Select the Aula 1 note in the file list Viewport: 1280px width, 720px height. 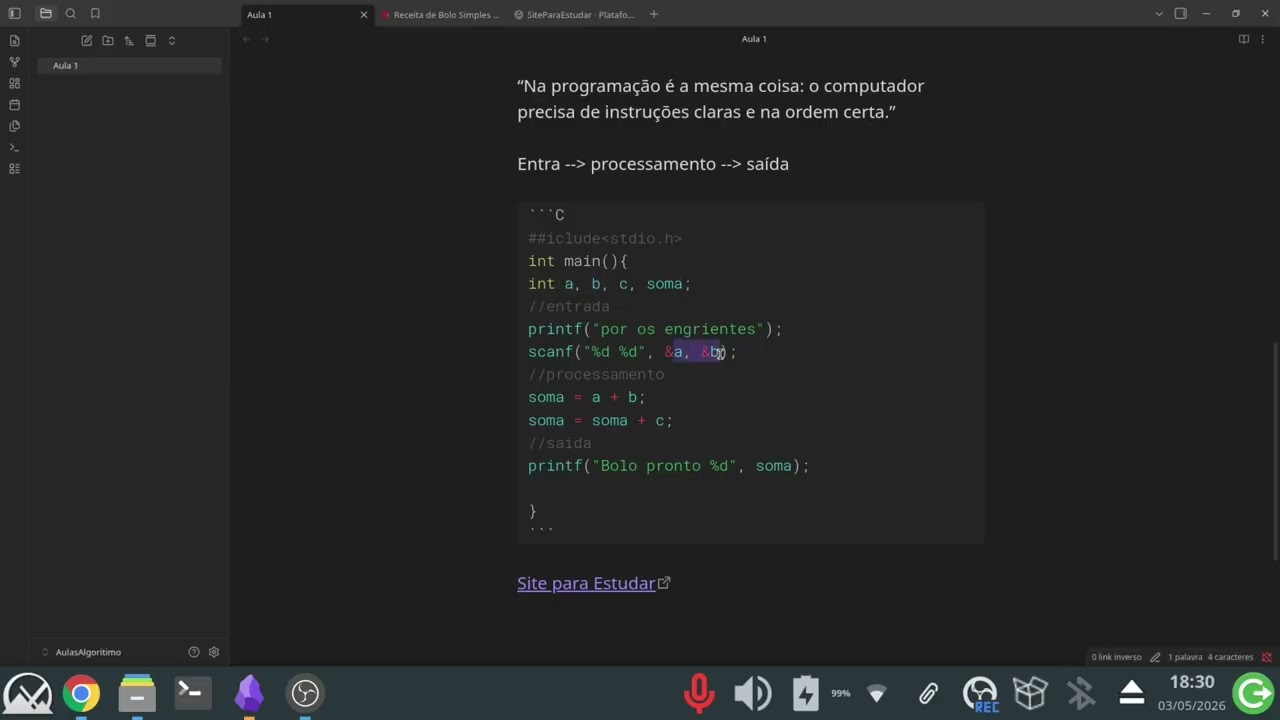129,65
